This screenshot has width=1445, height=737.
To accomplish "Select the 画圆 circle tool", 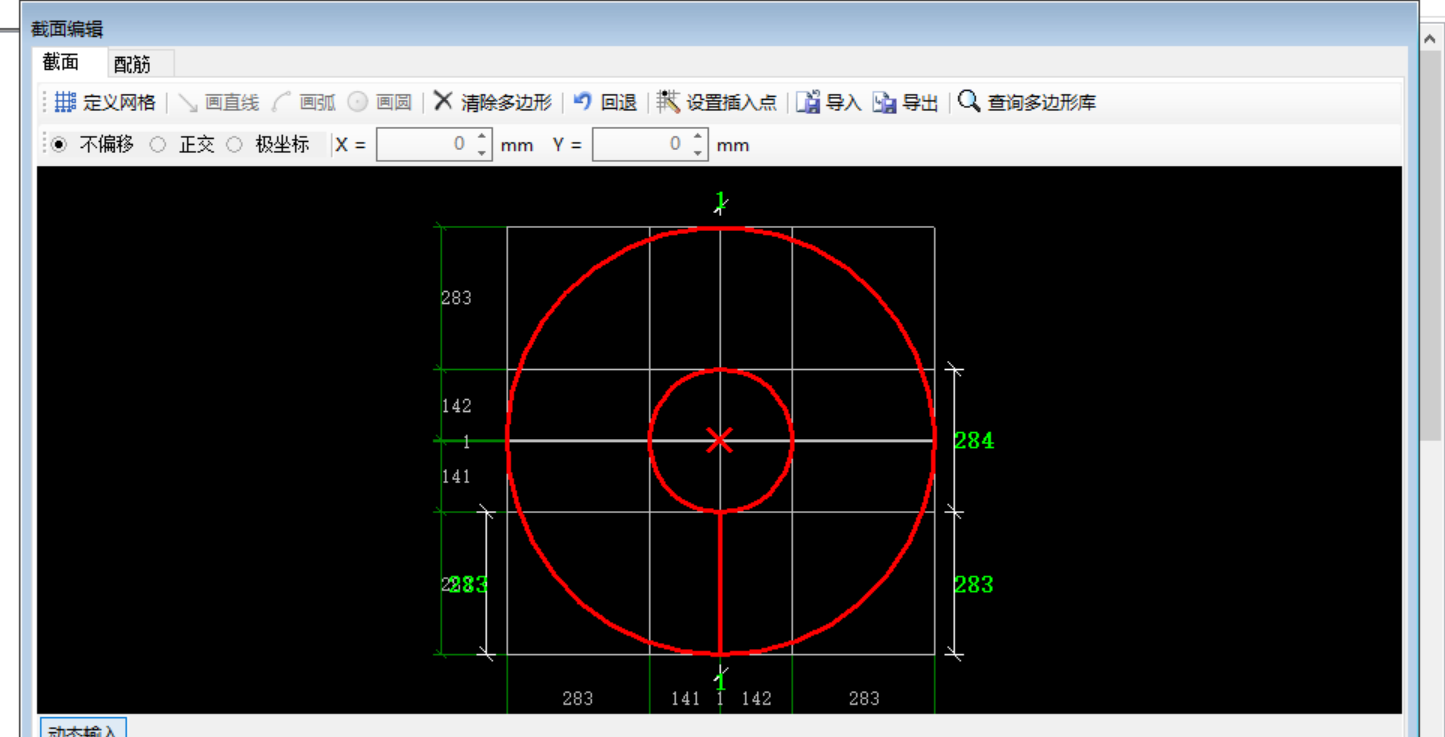I will click(x=380, y=102).
